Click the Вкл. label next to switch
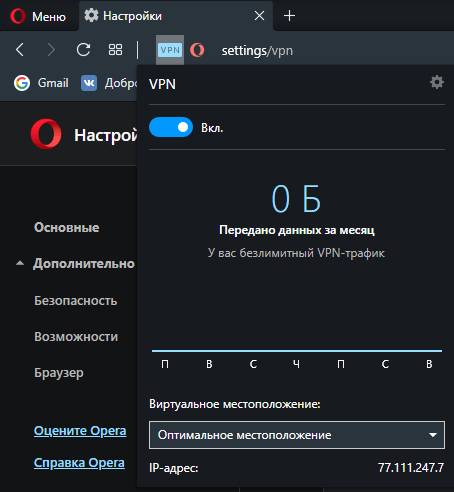The width and height of the screenshot is (454, 492). tap(212, 128)
